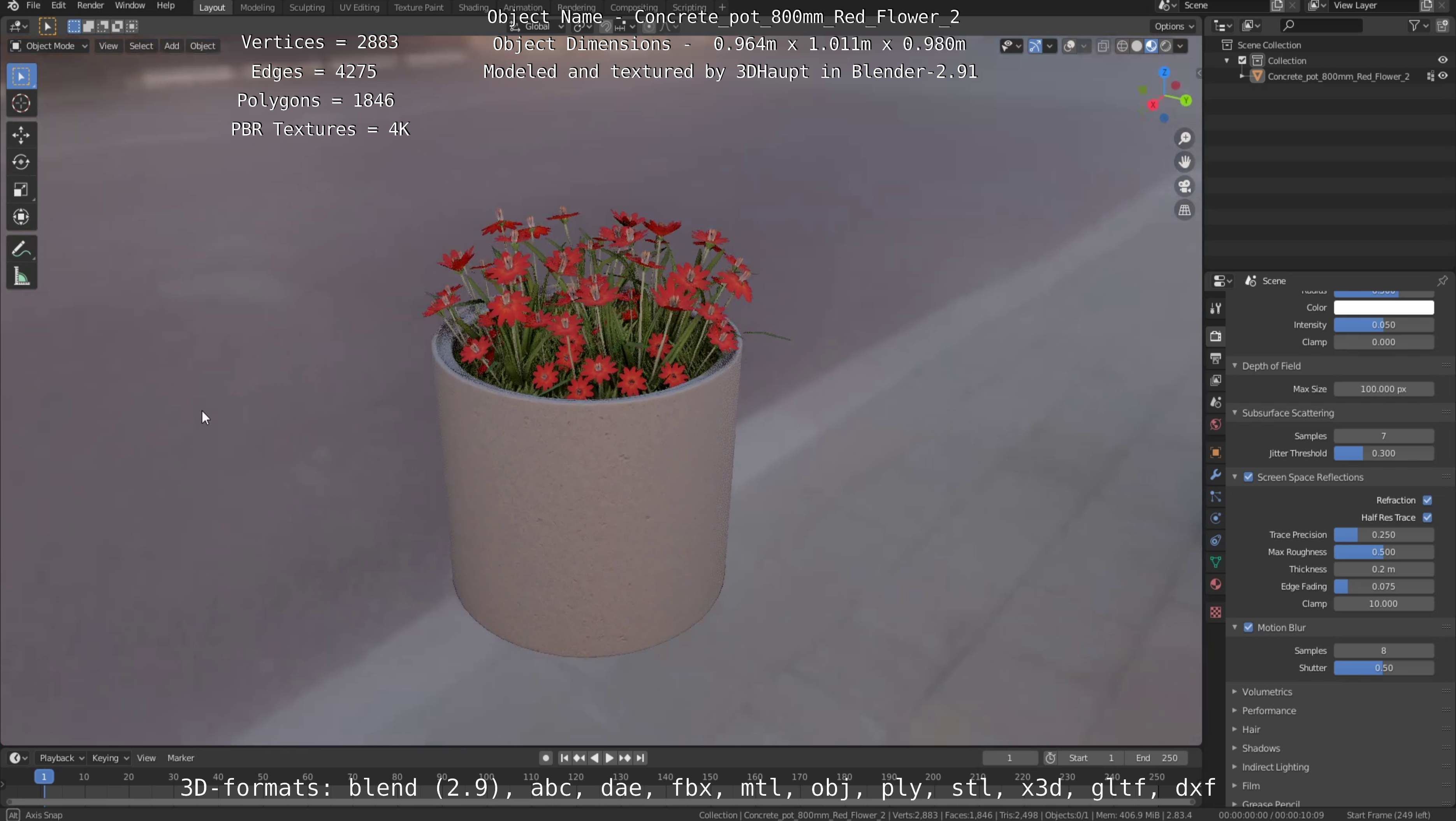Open the Tool properties tab
This screenshot has height=821, width=1456.
tap(1215, 308)
